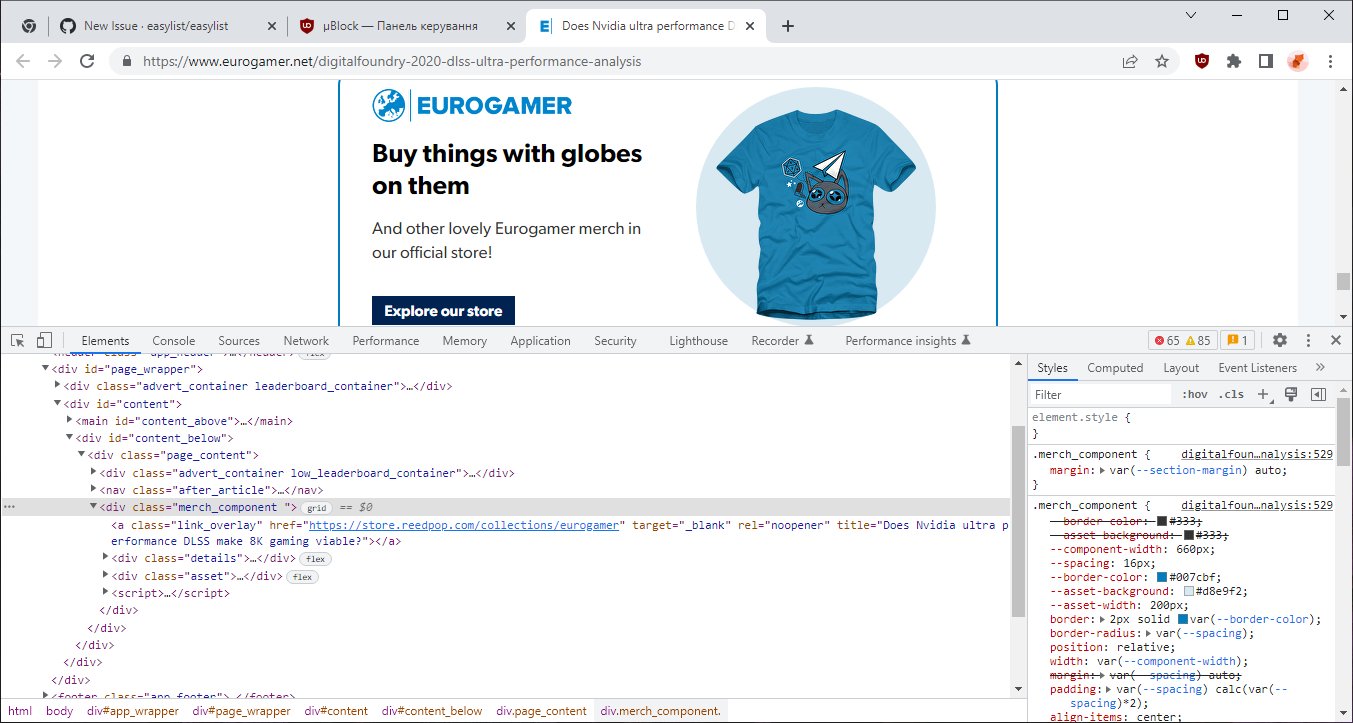Click the uBlock Origin extension icon
The width and height of the screenshot is (1353, 723).
pos(1201,61)
